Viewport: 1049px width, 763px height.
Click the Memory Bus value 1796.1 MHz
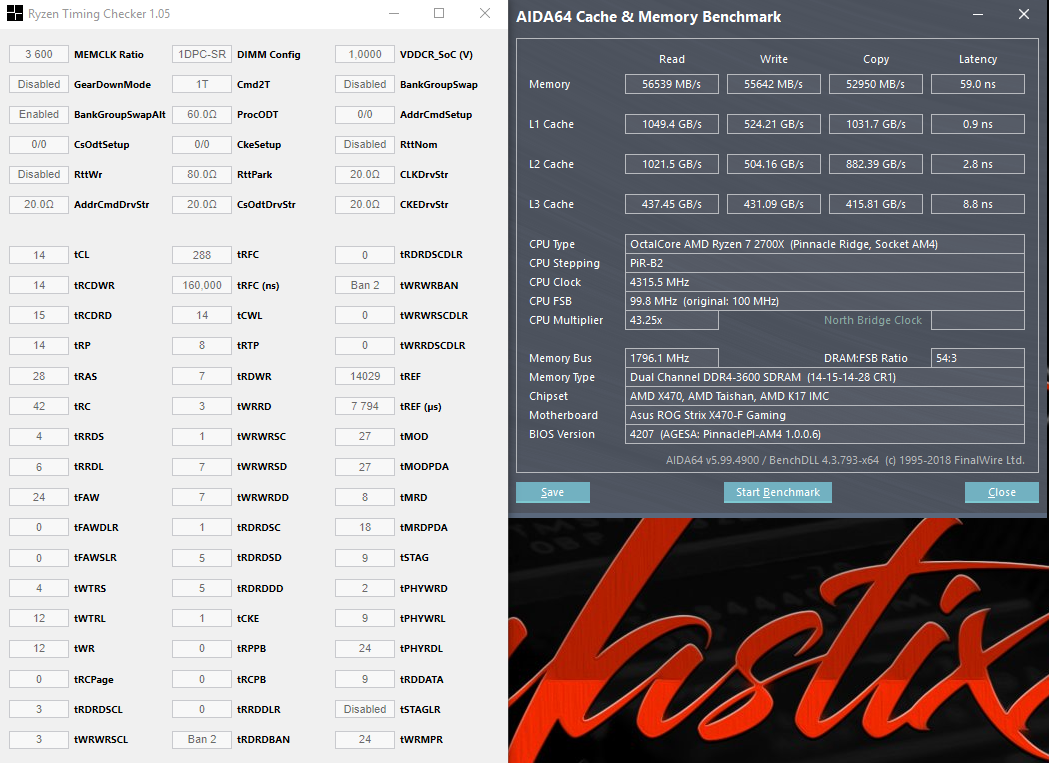point(672,358)
